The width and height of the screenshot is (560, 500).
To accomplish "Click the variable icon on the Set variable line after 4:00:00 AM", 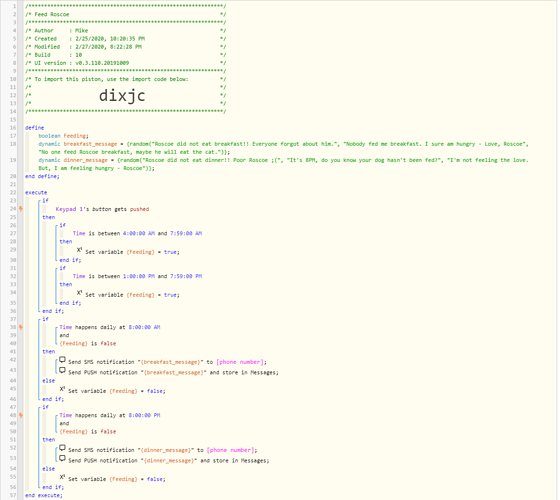I will (x=79, y=250).
